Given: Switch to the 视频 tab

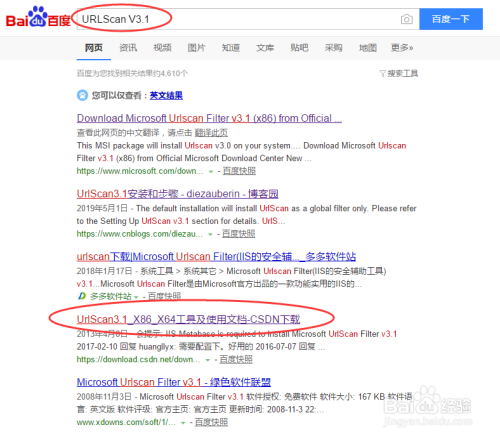Looking at the screenshot, I should (162, 48).
